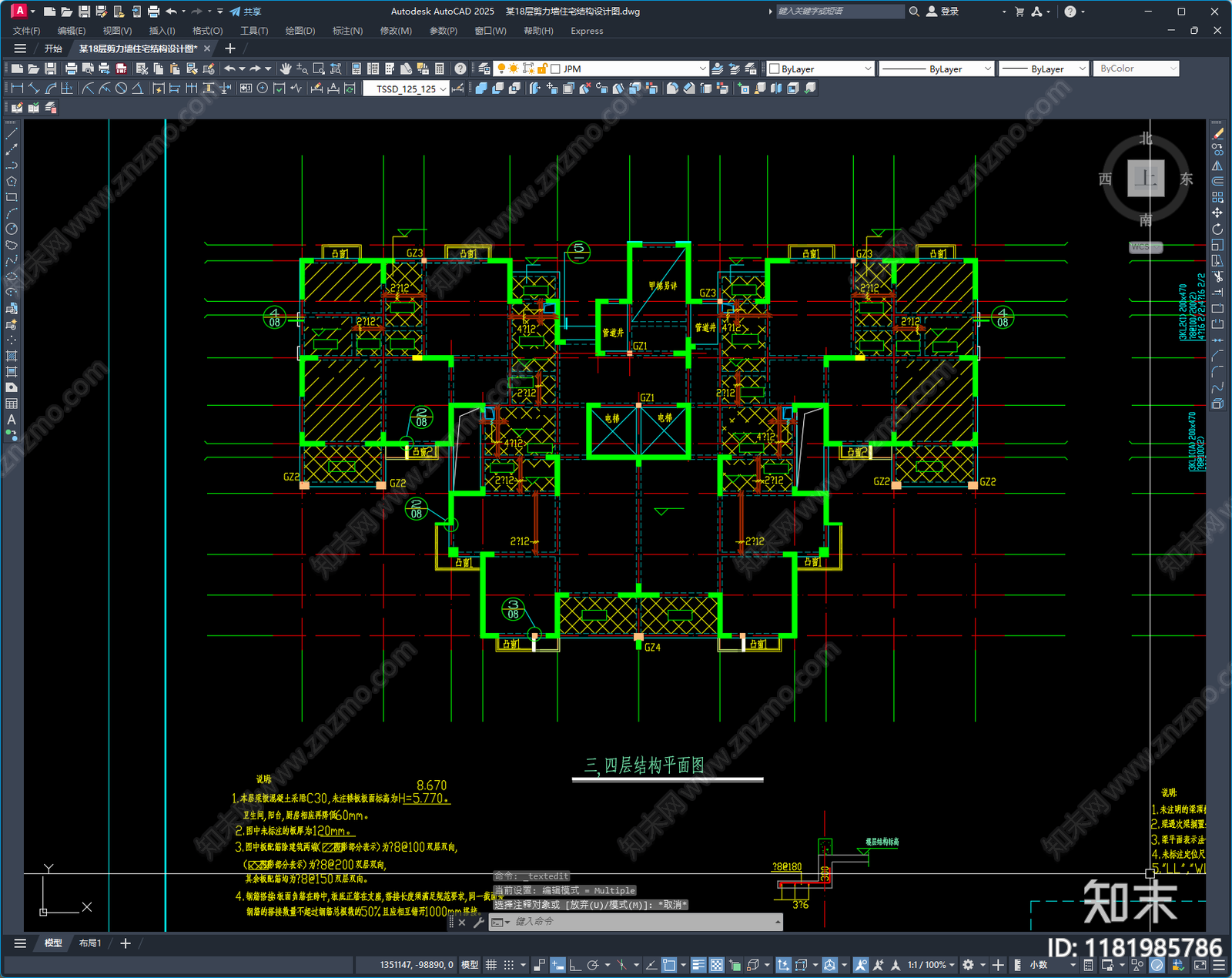Select the Erase tool in modify toolbar
Screen dimensions: 1232x978
point(1217,134)
